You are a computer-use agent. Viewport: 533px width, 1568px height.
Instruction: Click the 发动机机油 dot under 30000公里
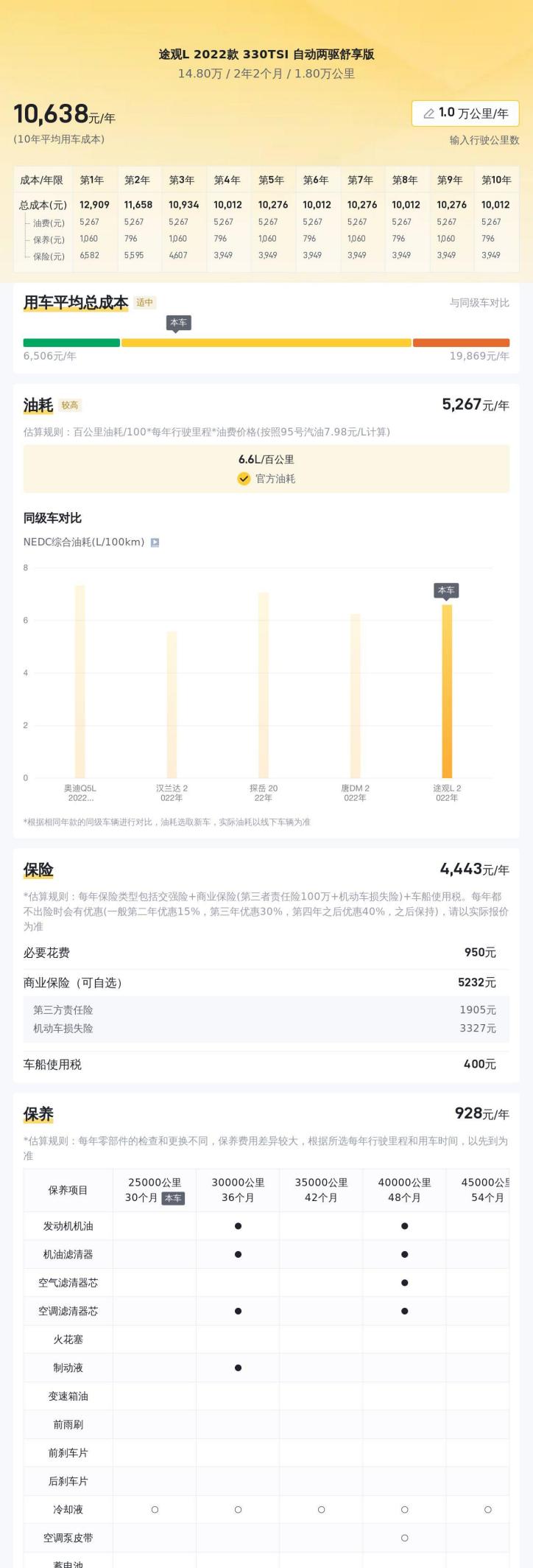[238, 1226]
